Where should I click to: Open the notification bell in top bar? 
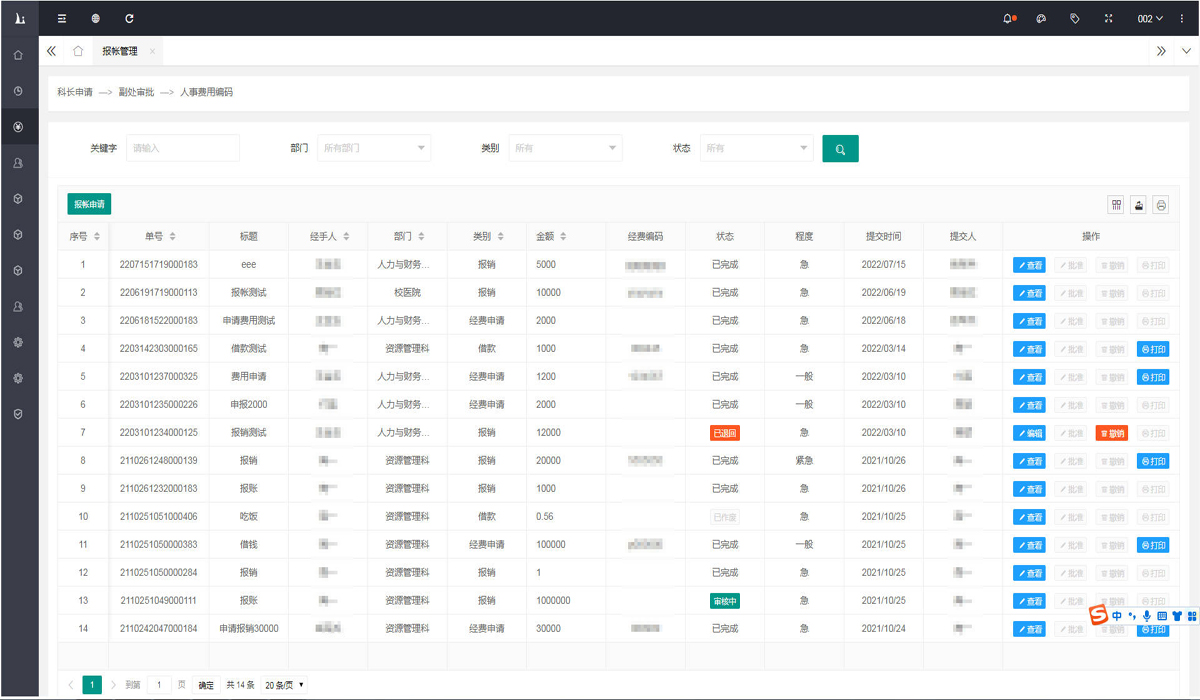pyautogui.click(x=1008, y=18)
